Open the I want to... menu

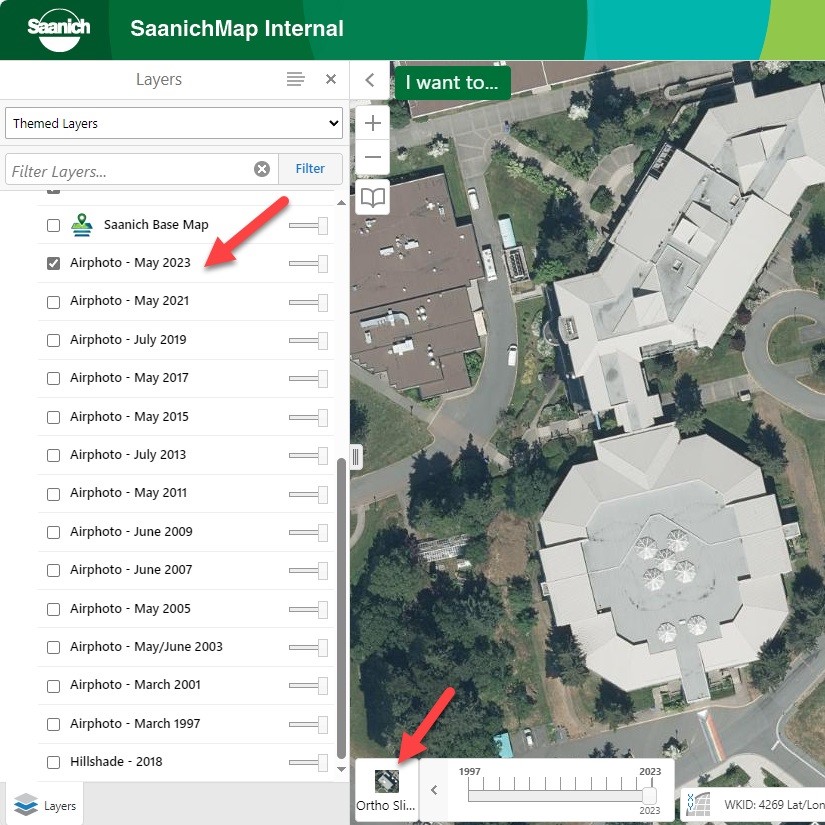[x=452, y=82]
